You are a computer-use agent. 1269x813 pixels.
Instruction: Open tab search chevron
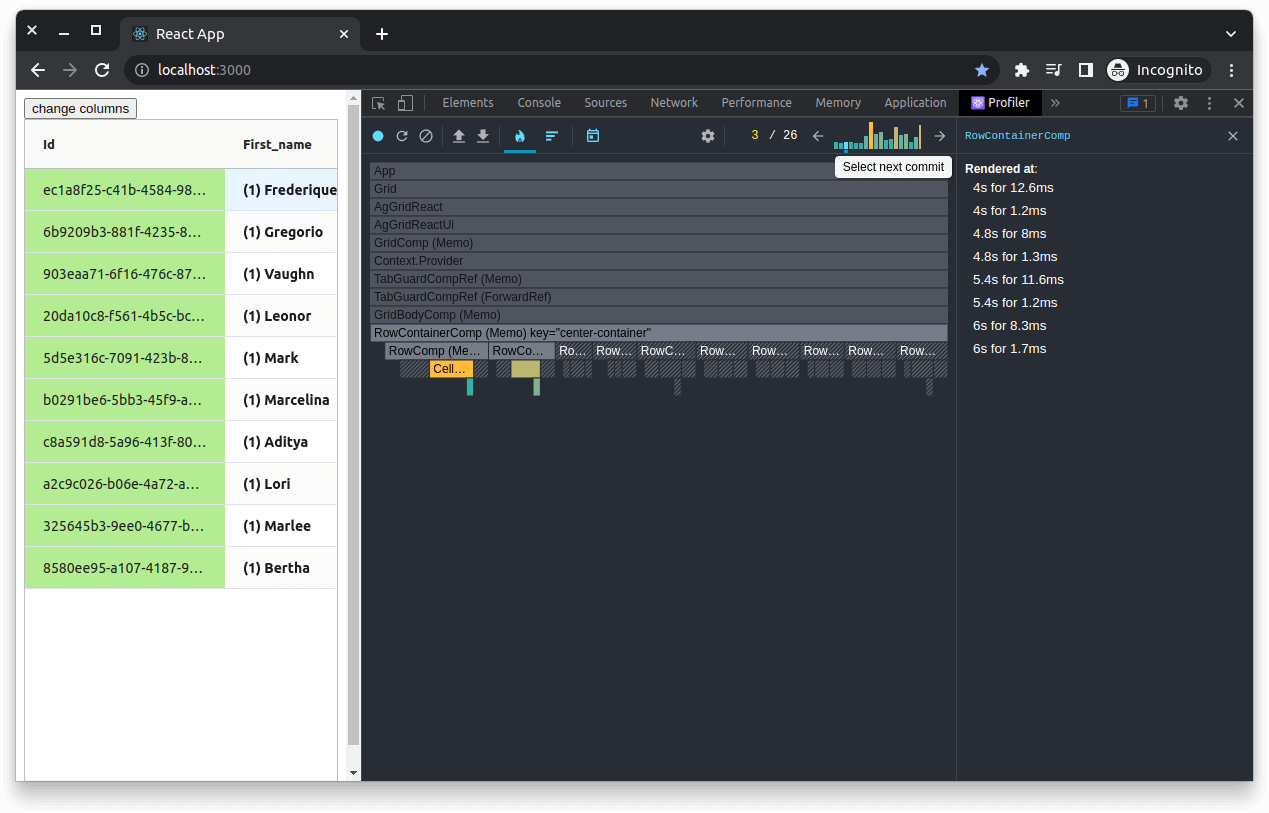[1231, 34]
